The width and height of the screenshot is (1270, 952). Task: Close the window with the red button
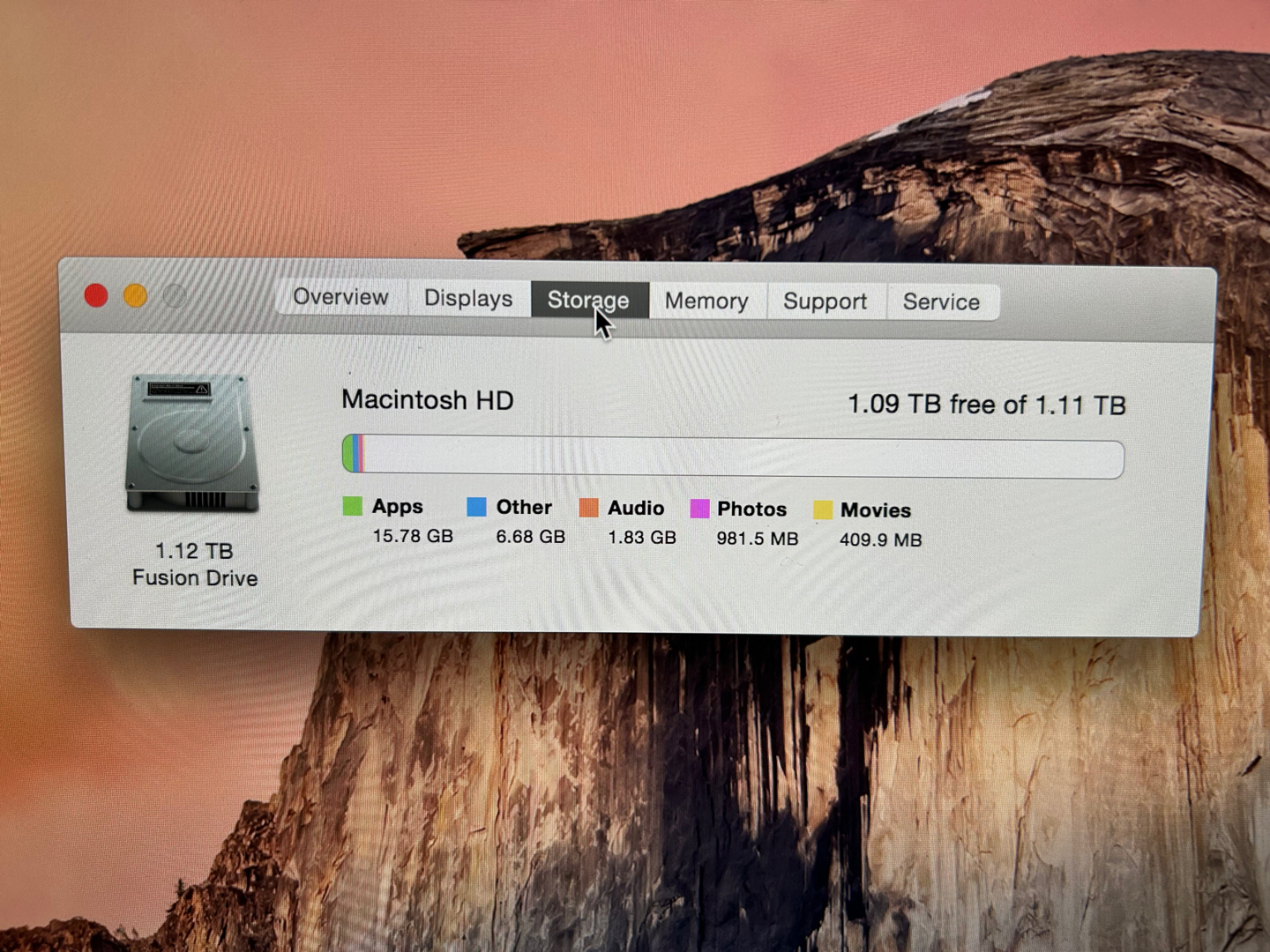point(96,295)
